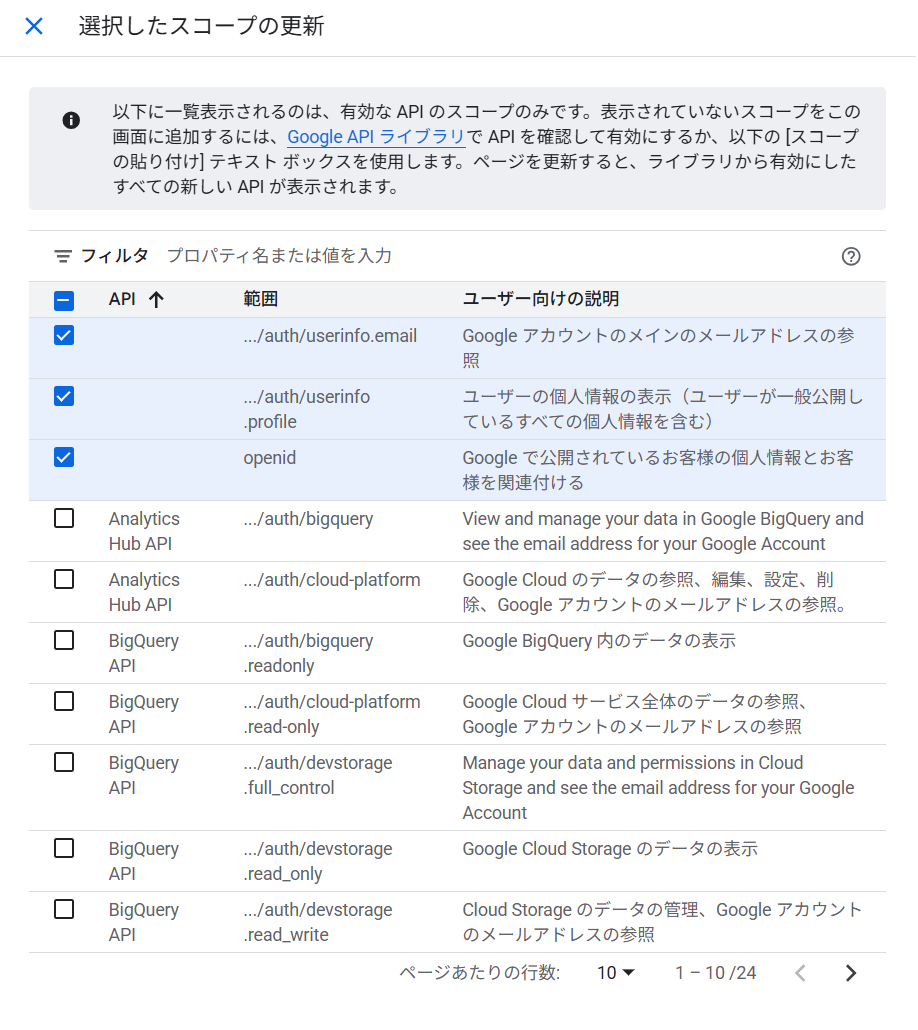
Task: Check the devstorage.full_control scope
Action: pos(64,762)
